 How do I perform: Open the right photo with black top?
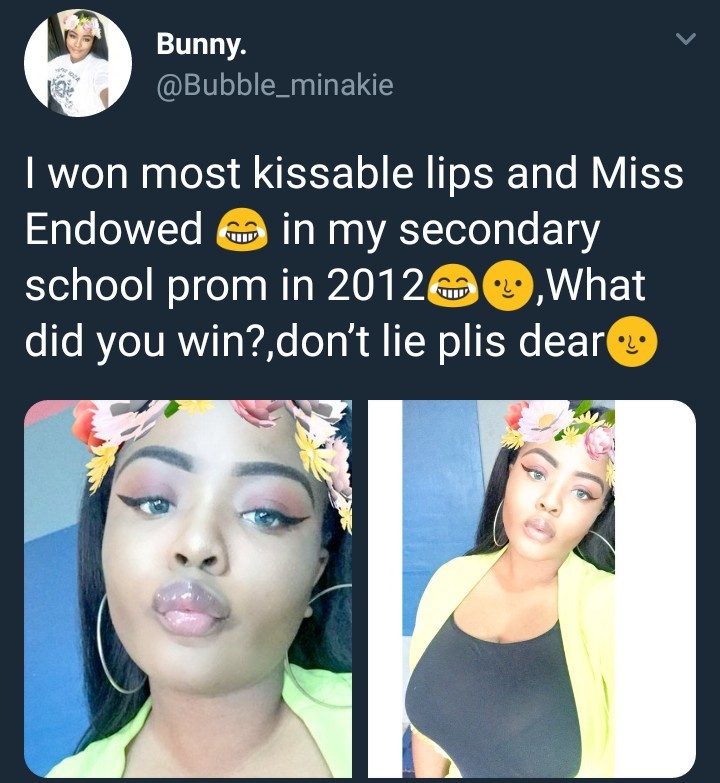click(532, 589)
